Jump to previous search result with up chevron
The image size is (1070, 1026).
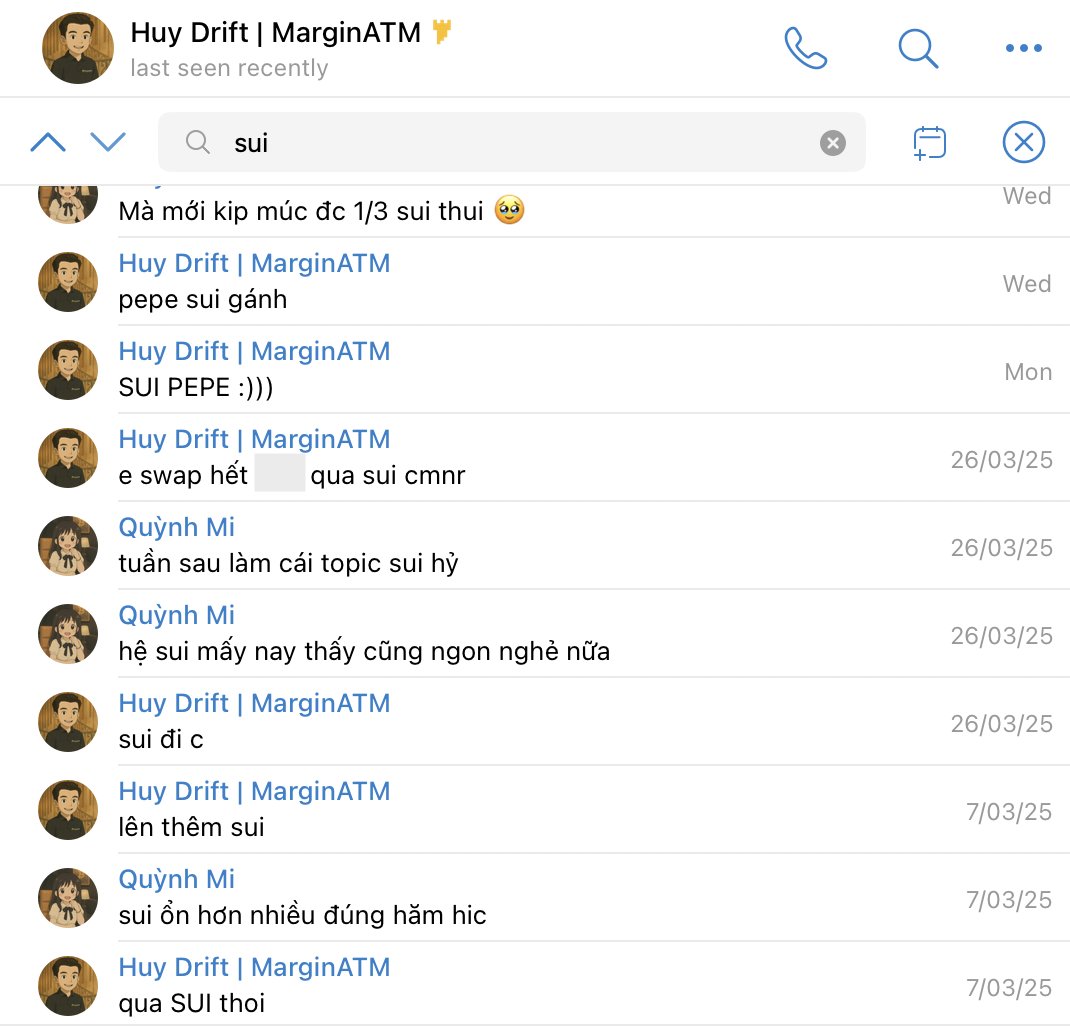[47, 141]
